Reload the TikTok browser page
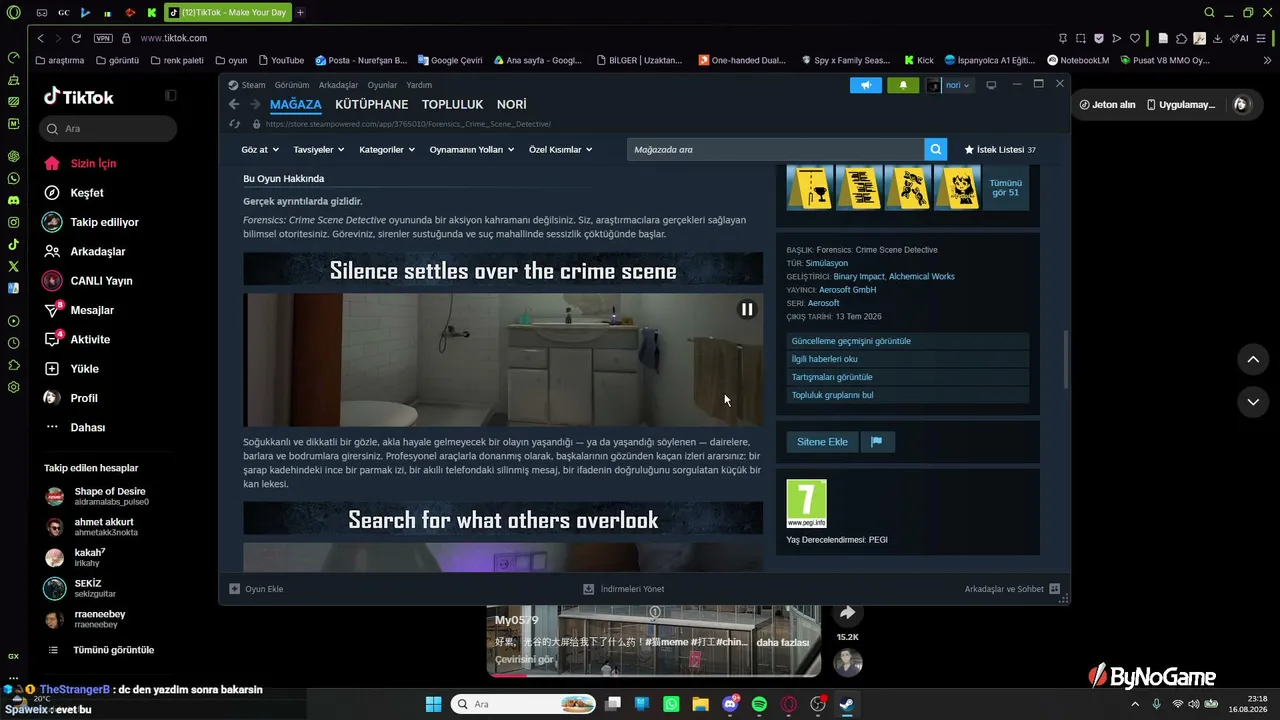This screenshot has width=1280, height=720. point(76,38)
